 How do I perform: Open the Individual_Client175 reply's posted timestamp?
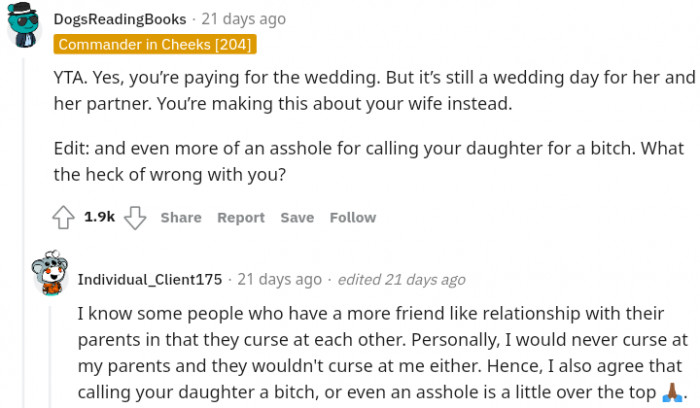[279, 279]
